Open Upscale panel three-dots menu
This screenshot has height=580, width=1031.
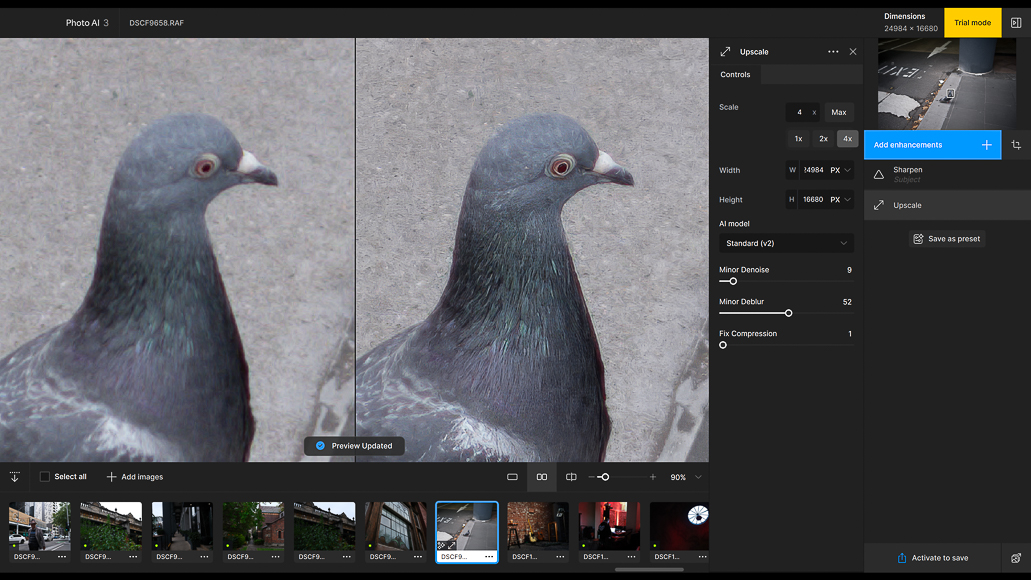[833, 51]
